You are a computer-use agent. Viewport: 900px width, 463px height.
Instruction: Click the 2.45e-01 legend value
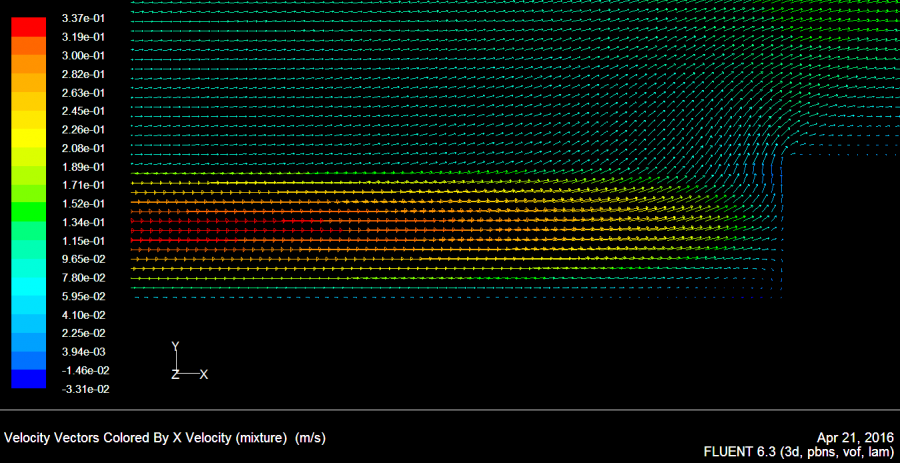(83, 111)
